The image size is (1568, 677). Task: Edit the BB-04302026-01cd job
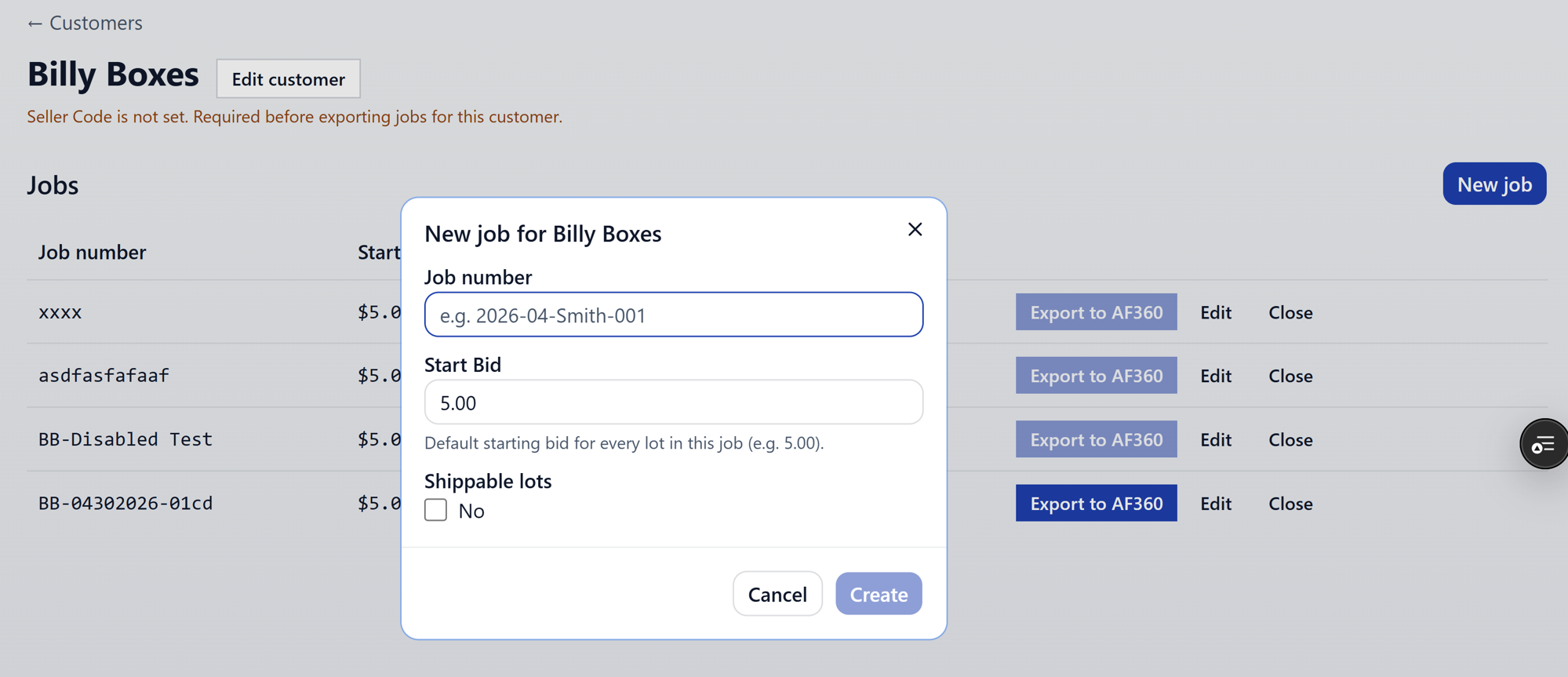1216,504
